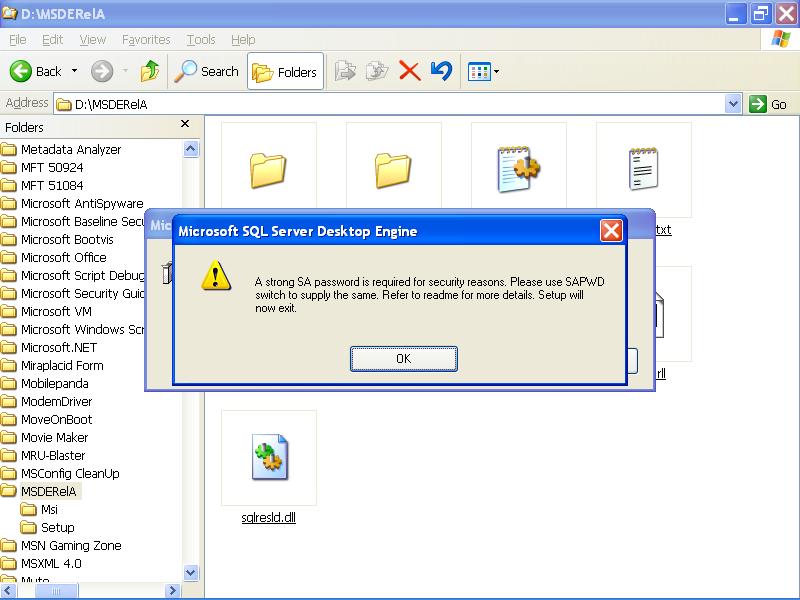Toggle the Folders pane button
The width and height of the screenshot is (800, 600).
click(x=285, y=71)
